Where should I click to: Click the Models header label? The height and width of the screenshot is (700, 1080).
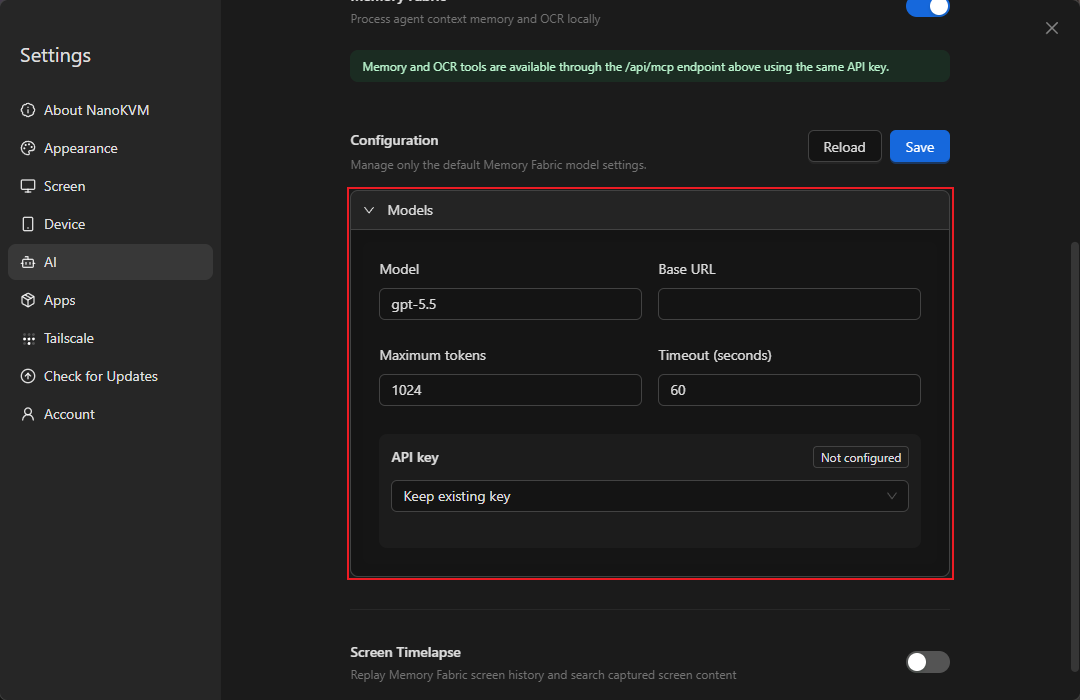[x=410, y=210]
